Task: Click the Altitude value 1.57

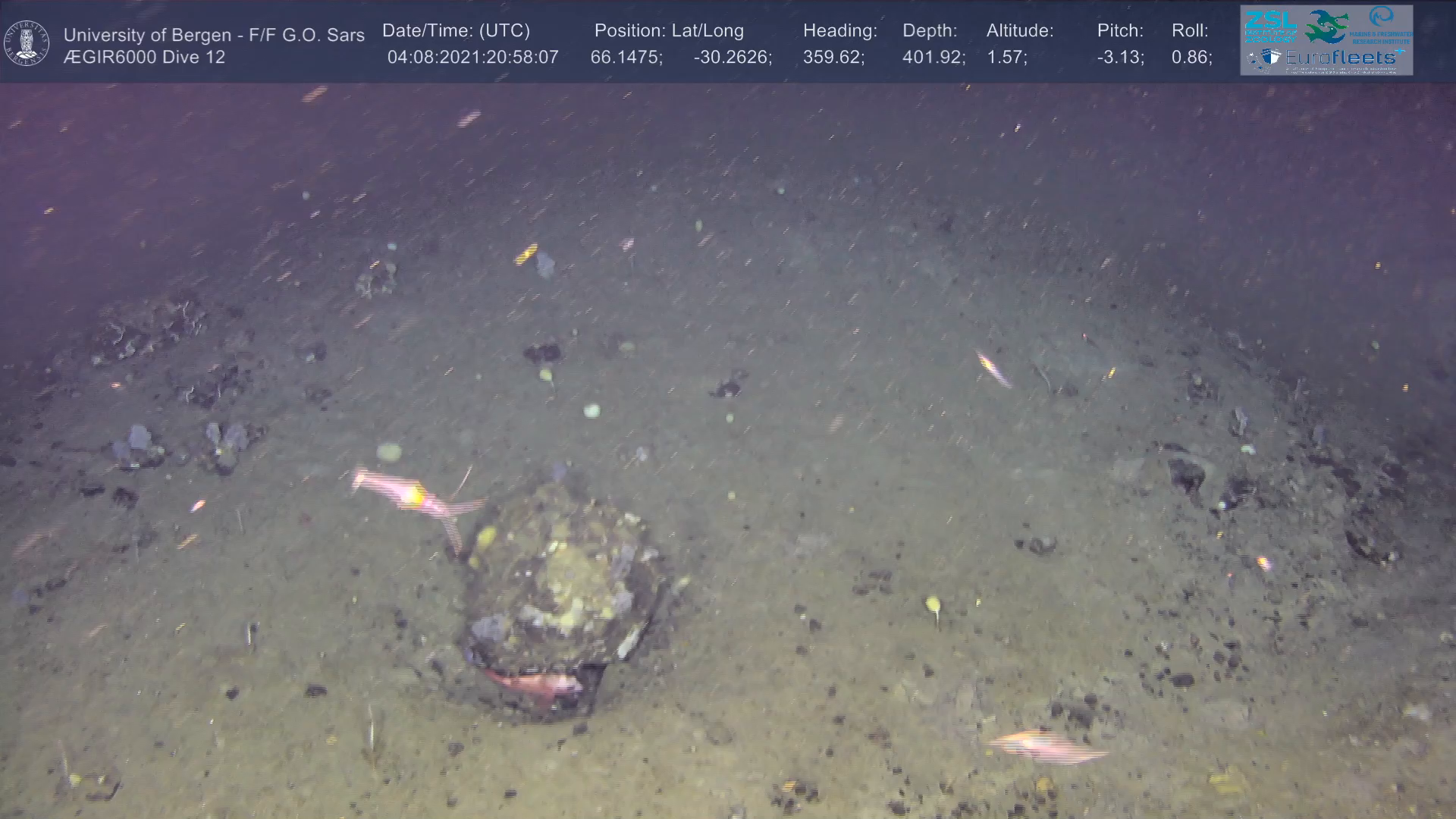Action: (1006, 58)
